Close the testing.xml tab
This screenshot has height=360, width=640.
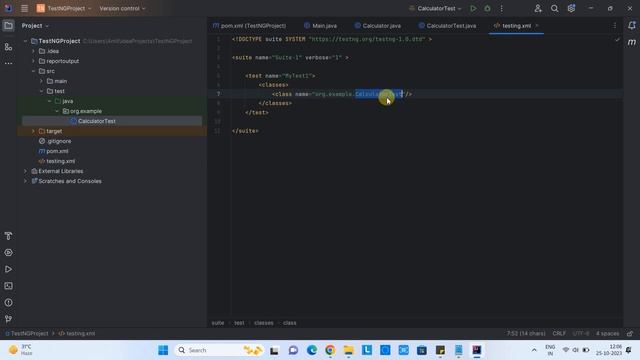pyautogui.click(x=537, y=26)
